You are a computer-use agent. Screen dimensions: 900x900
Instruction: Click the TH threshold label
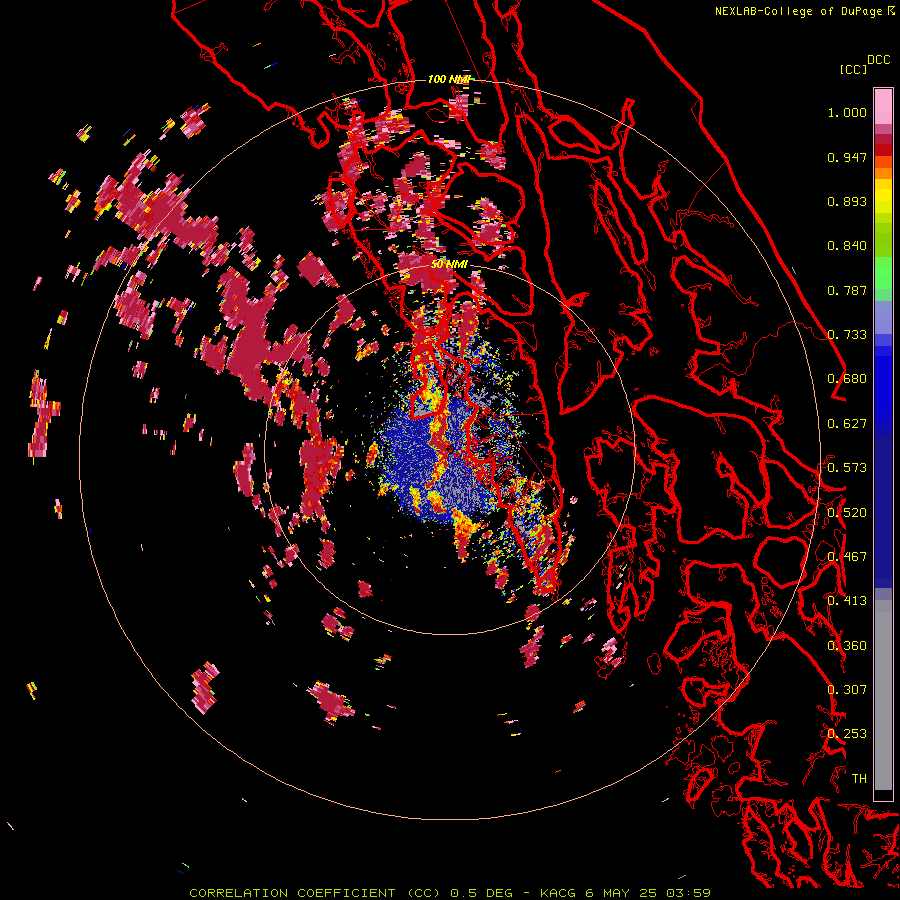coord(859,779)
